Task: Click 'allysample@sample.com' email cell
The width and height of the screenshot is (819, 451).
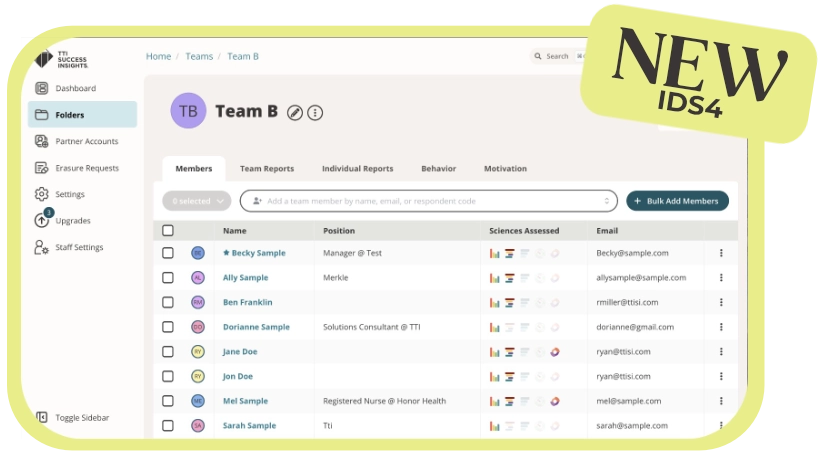Action: point(641,277)
